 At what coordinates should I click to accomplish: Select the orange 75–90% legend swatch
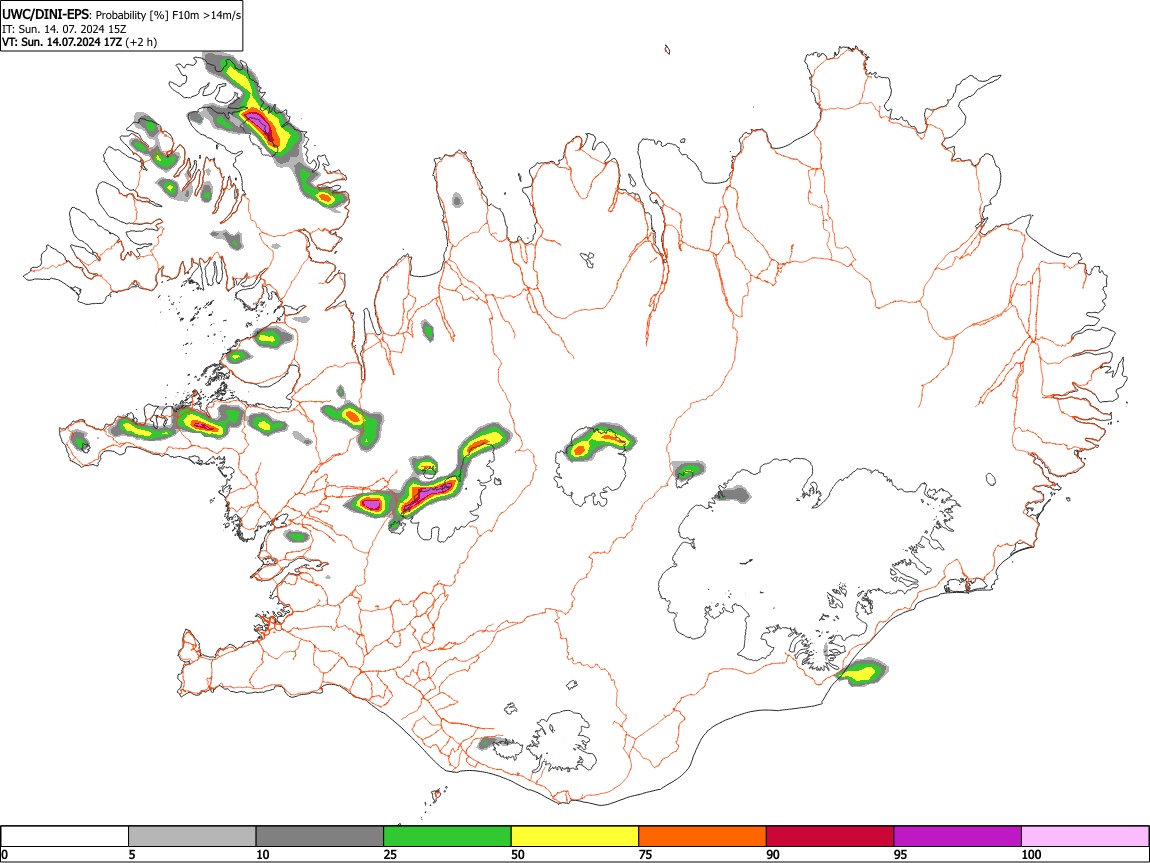click(703, 837)
